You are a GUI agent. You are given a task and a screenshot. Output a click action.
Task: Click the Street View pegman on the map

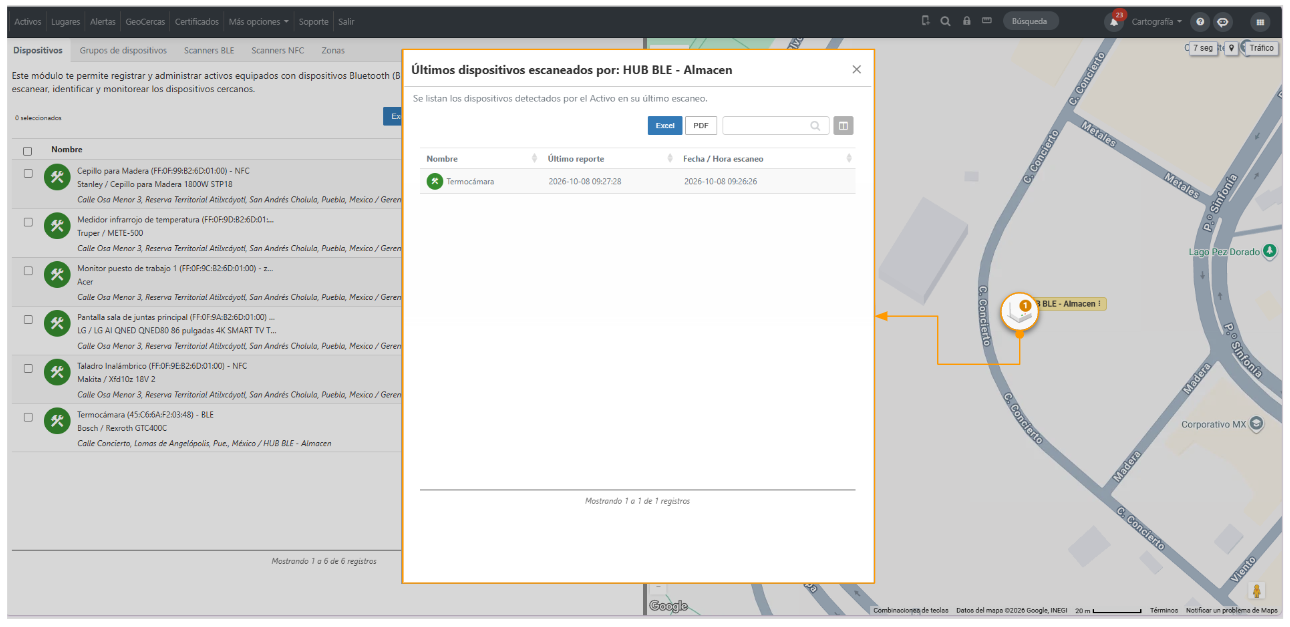click(1257, 591)
